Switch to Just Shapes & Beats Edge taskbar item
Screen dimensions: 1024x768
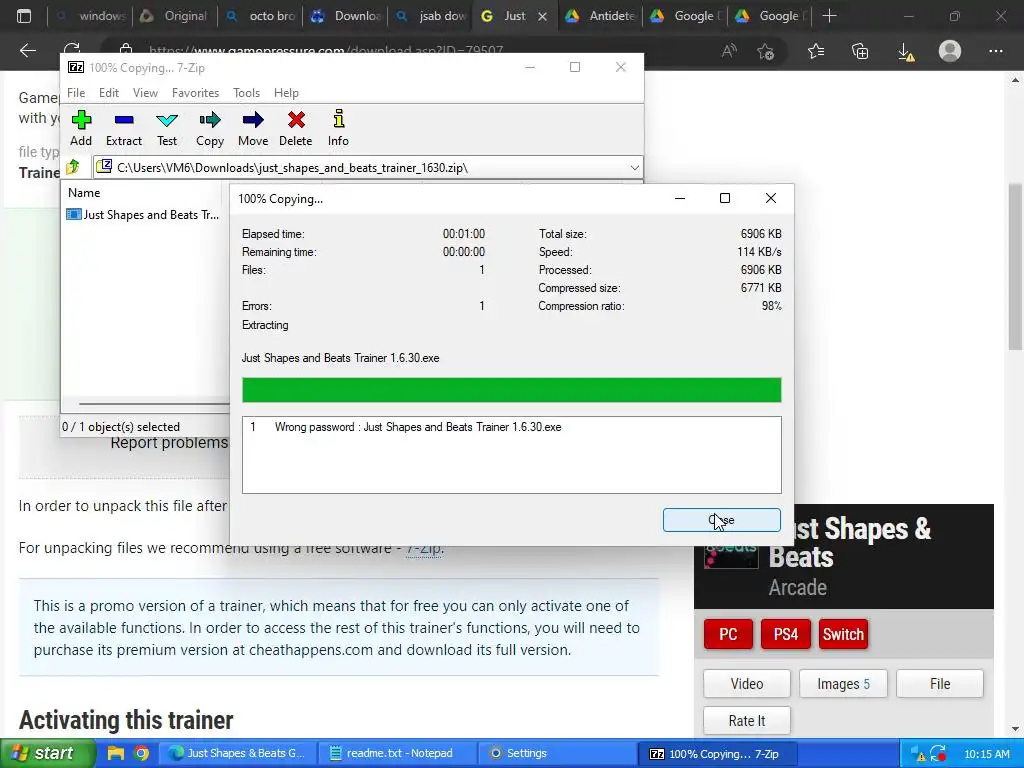point(237,754)
